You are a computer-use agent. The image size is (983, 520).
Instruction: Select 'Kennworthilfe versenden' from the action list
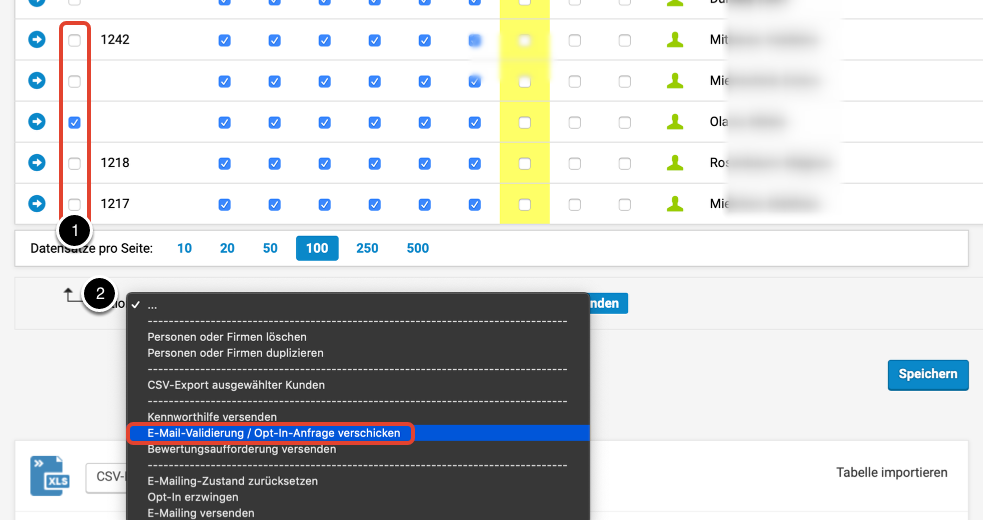212,416
